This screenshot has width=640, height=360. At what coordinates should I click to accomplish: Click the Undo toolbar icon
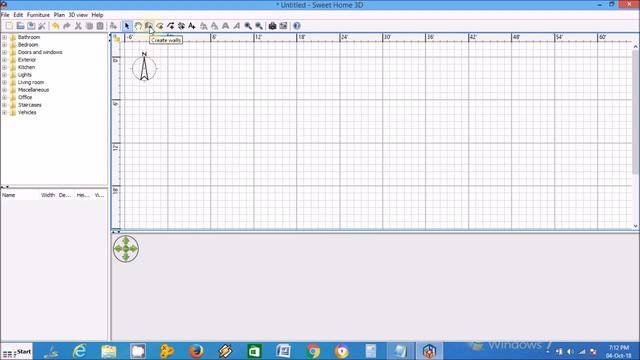56,26
